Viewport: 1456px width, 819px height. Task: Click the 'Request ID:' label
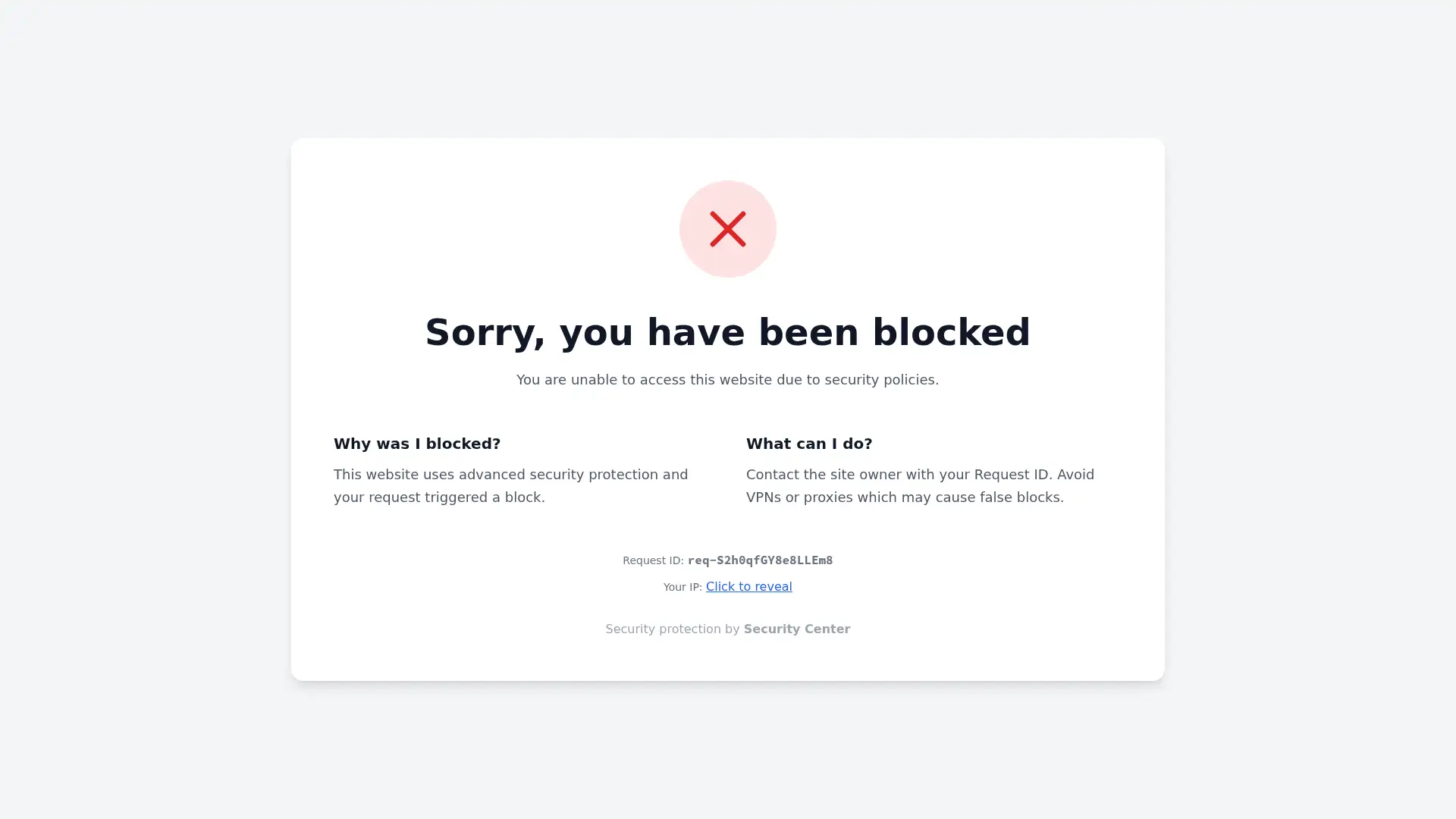click(653, 561)
